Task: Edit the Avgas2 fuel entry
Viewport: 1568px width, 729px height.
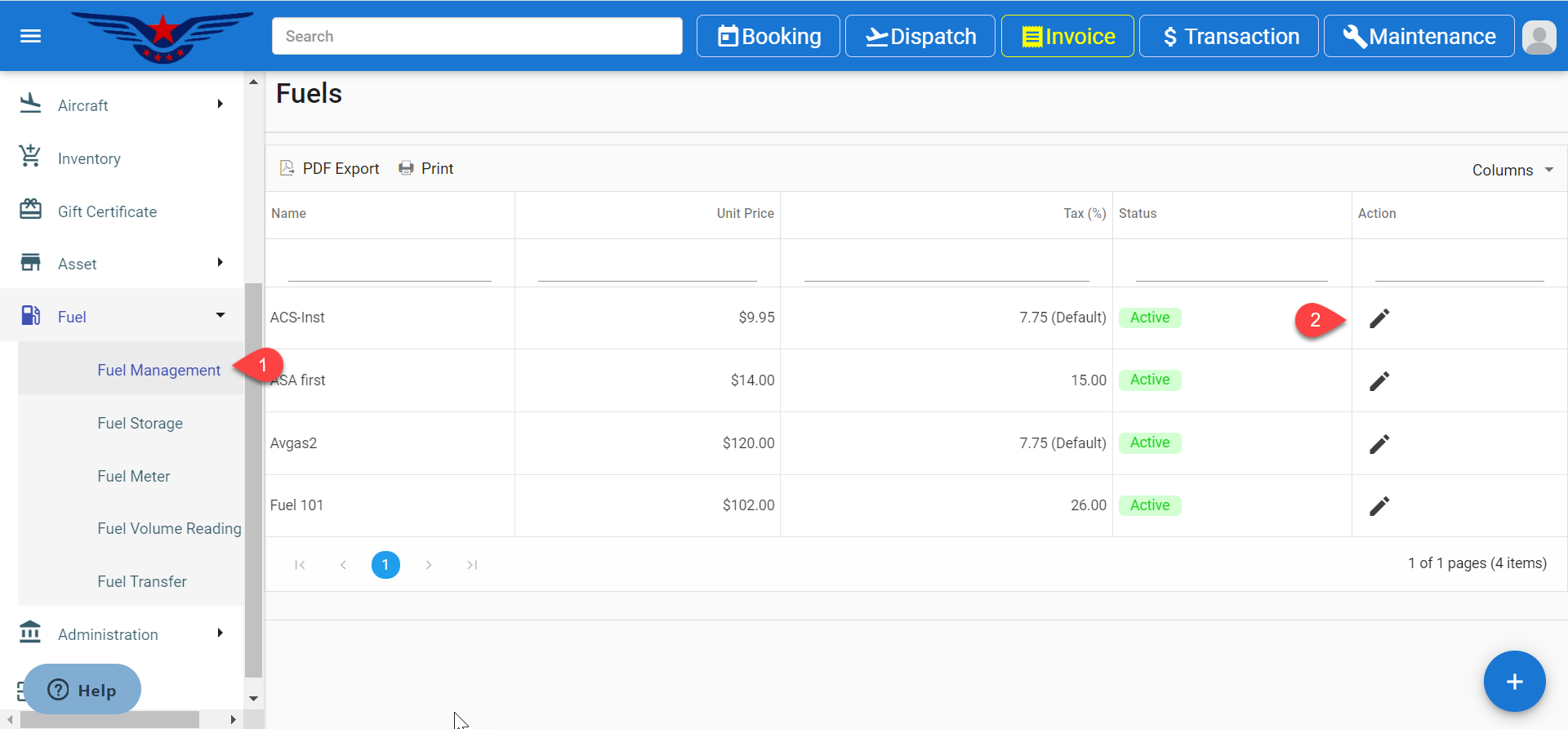Action: pyautogui.click(x=1379, y=444)
